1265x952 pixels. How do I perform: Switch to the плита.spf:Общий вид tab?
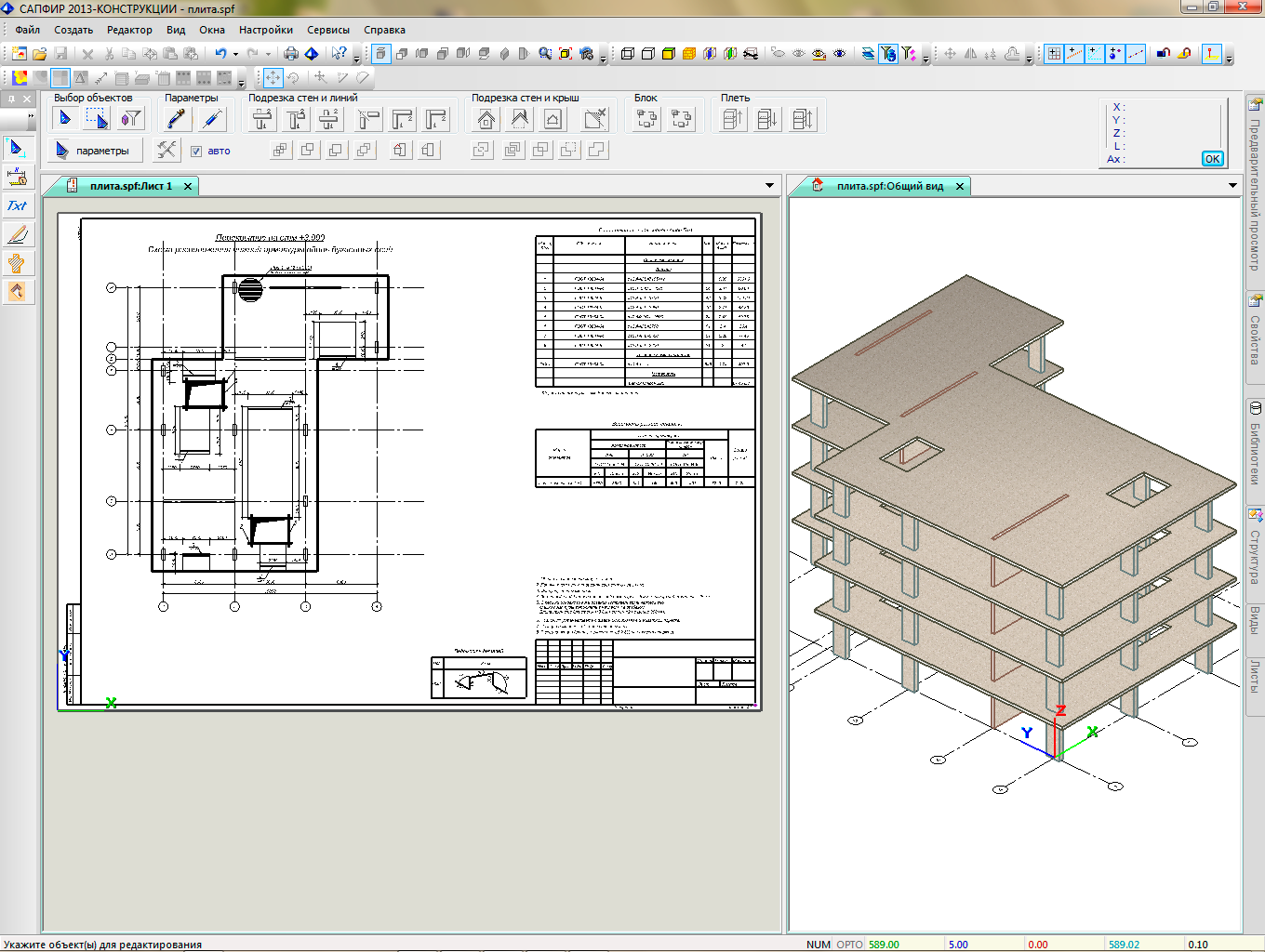point(888,186)
